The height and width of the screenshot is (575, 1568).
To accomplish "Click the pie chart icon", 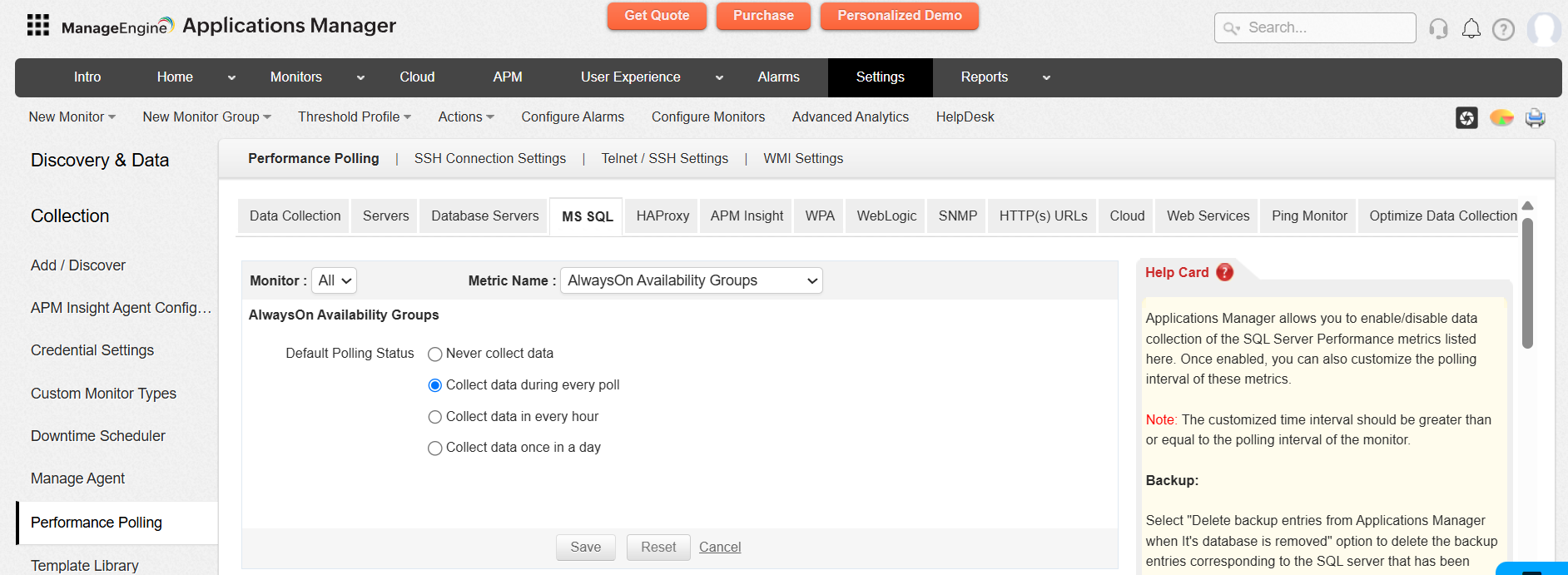I will coord(1501,118).
